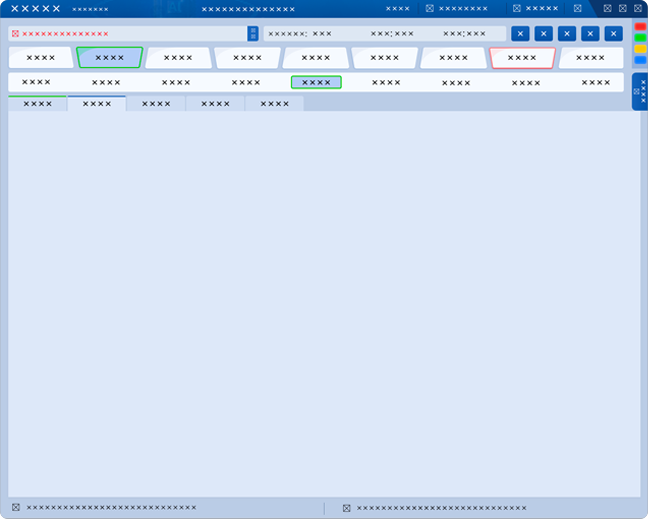Choose the green-outlined item in the second row
This screenshot has height=519, width=648.
(316, 82)
